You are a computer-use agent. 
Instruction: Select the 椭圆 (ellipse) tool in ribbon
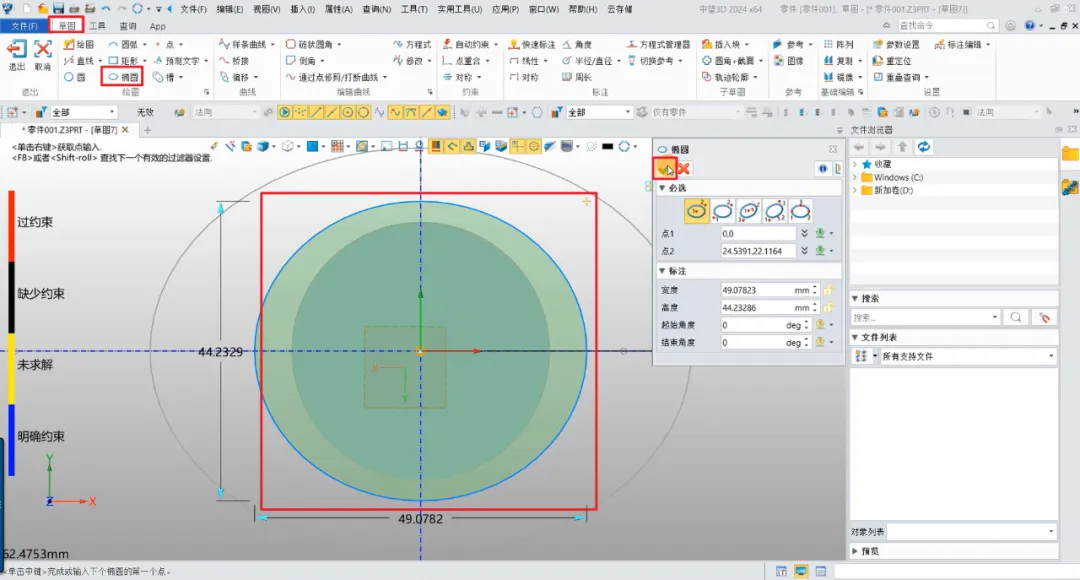coord(123,77)
